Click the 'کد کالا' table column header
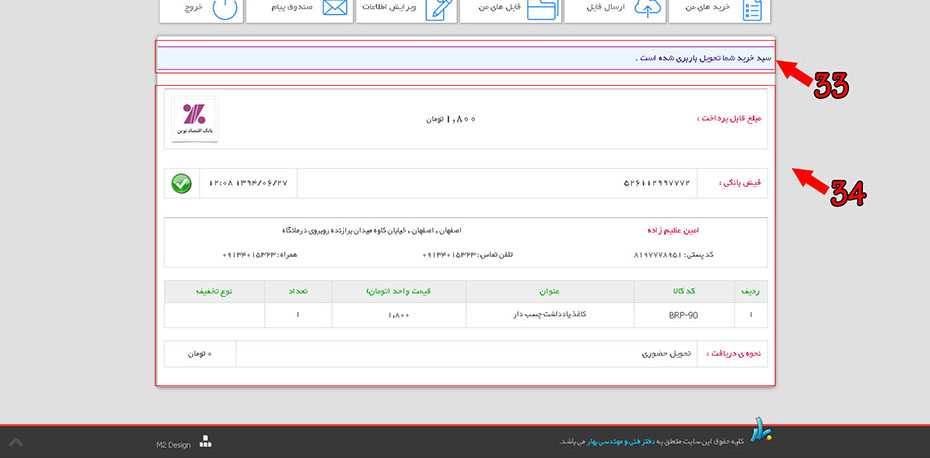The image size is (930, 458). 683,290
